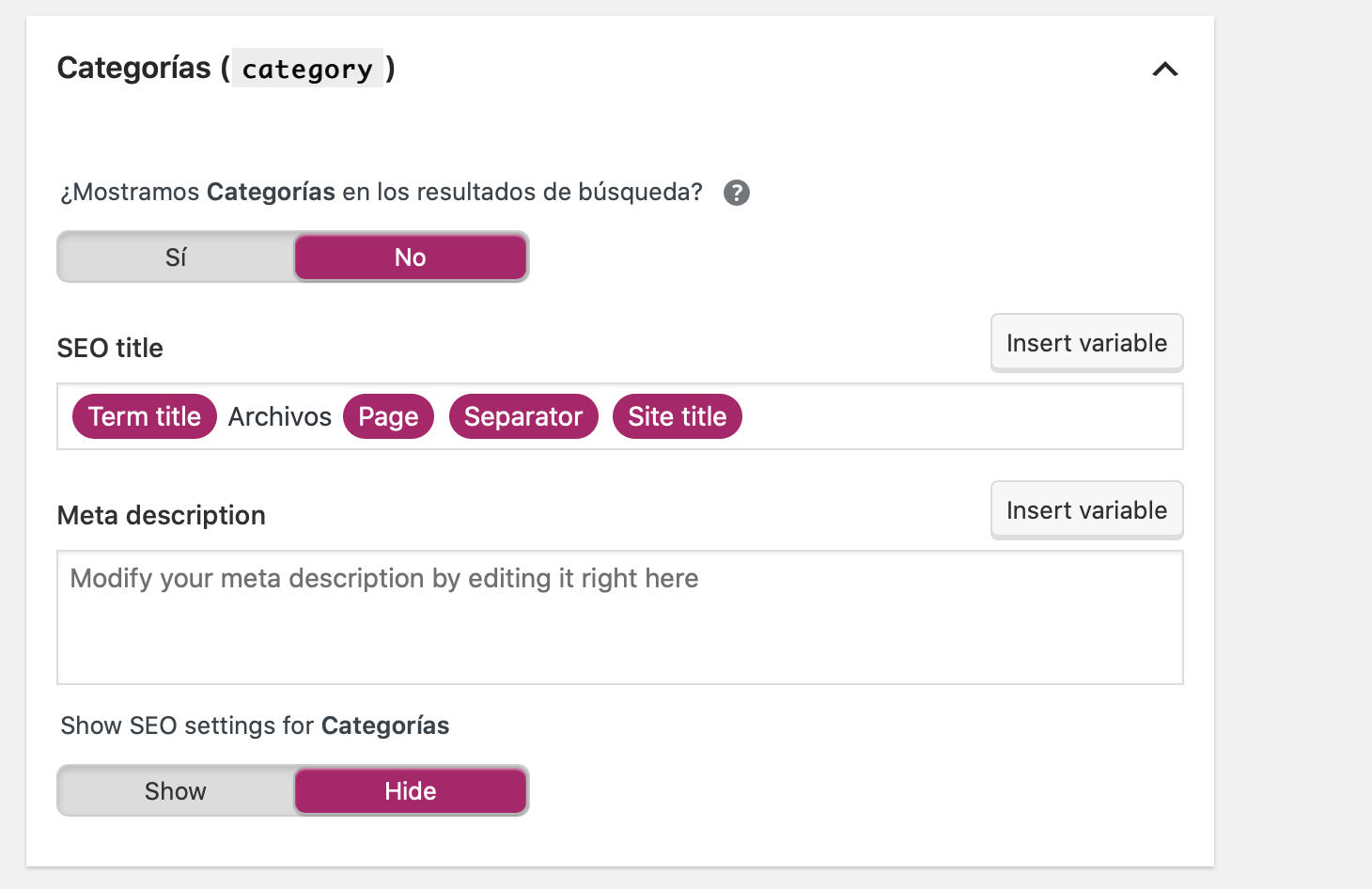Click the Meta description label
The height and width of the screenshot is (889, 1372).
[162, 515]
